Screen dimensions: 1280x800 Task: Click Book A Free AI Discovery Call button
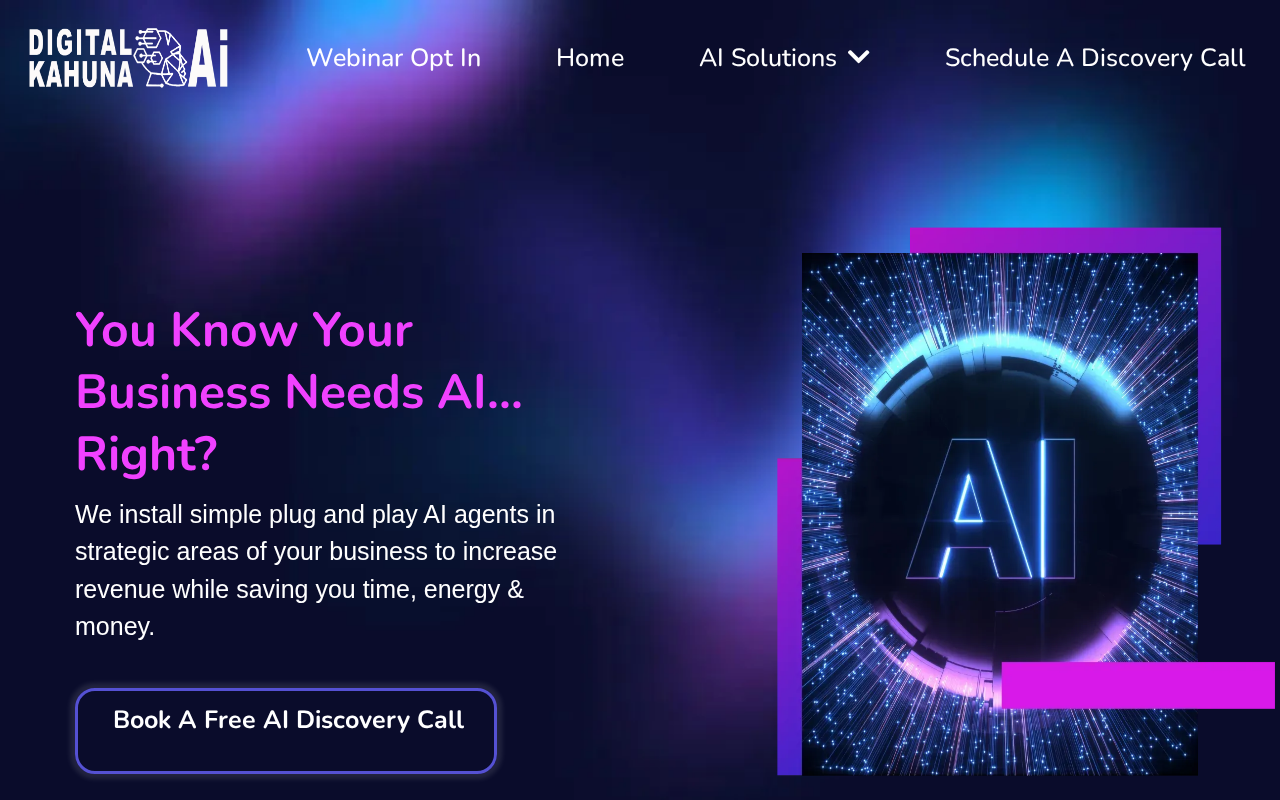coord(286,730)
